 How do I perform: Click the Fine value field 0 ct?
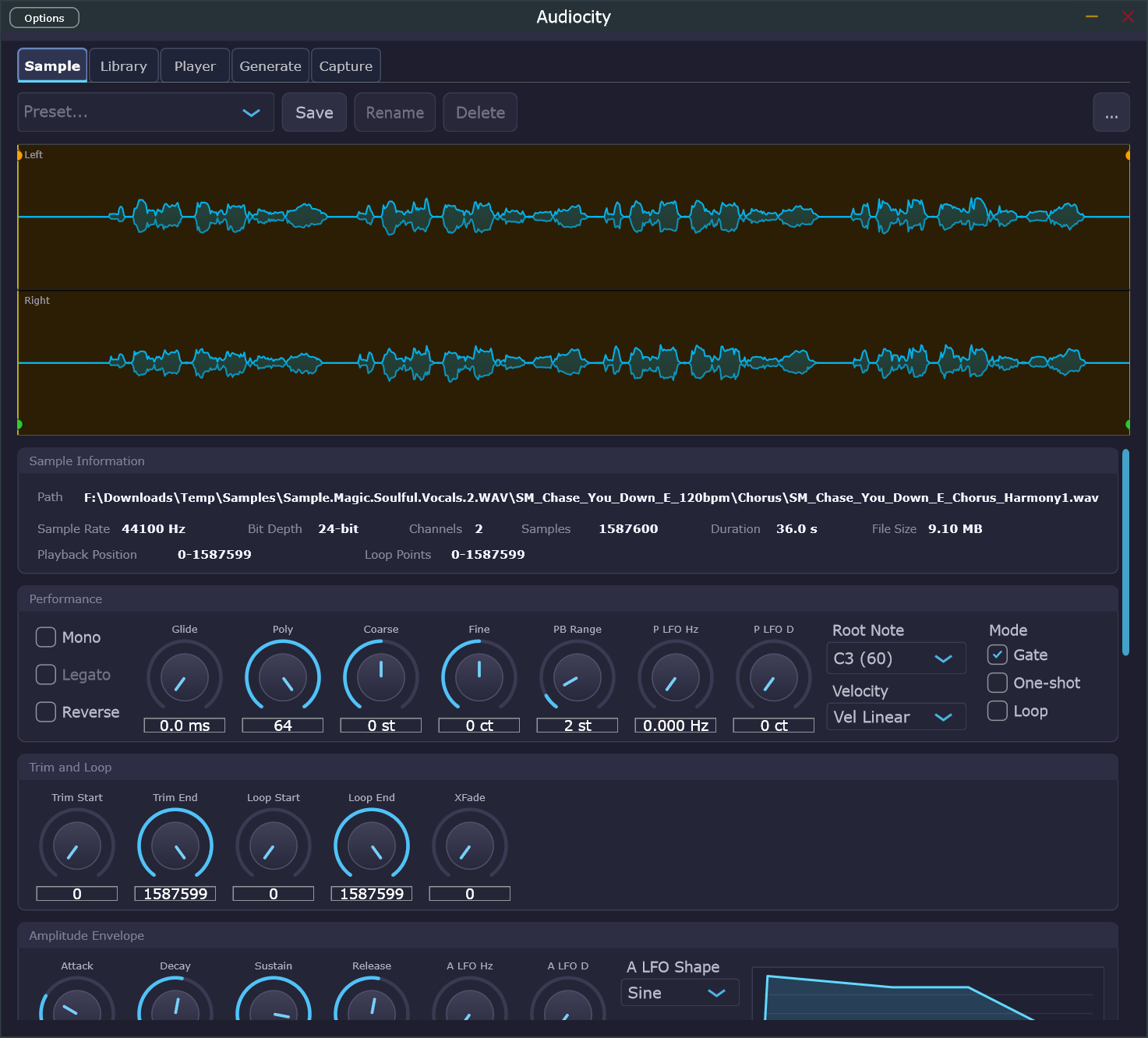click(x=479, y=726)
